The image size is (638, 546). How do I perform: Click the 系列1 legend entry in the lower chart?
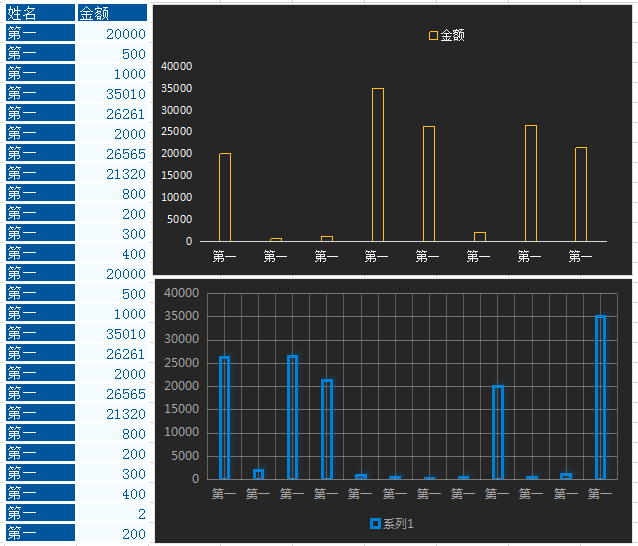click(392, 524)
